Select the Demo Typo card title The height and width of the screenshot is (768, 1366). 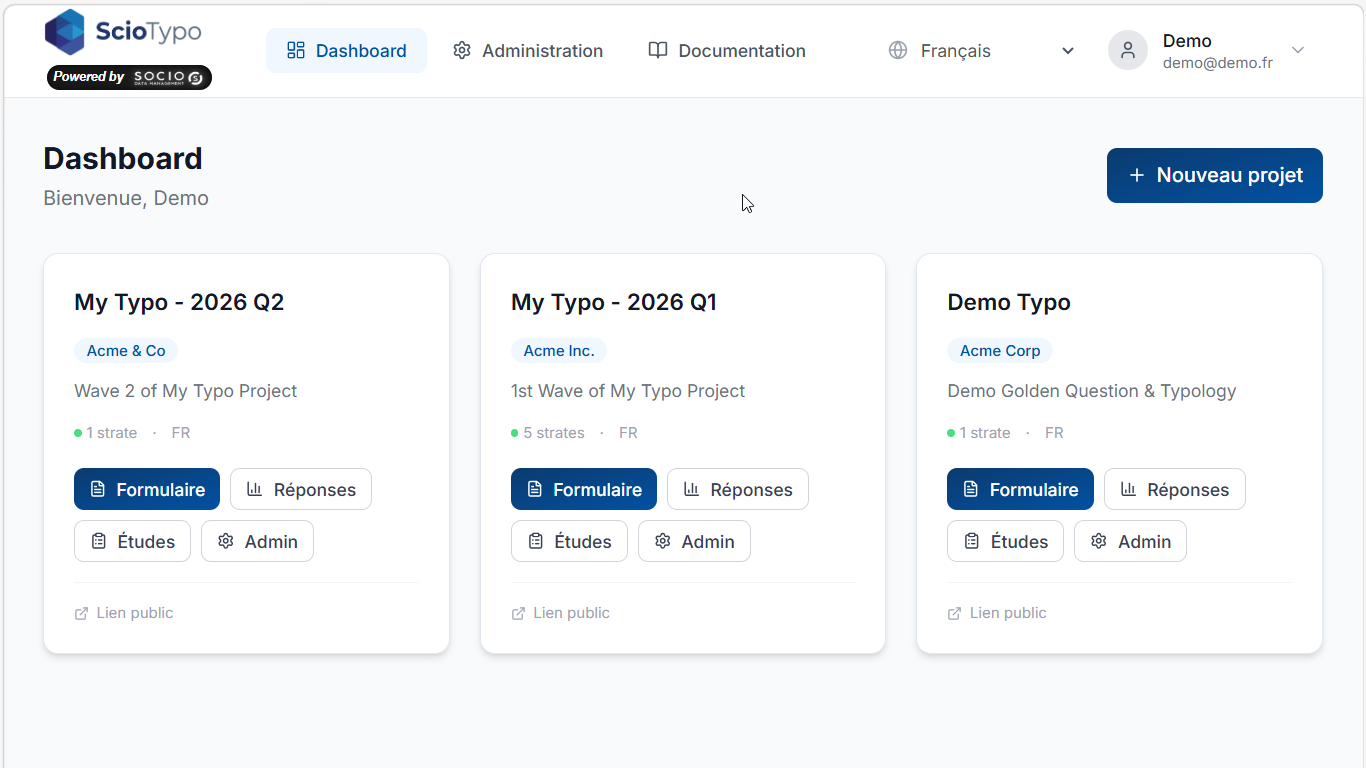coord(1009,302)
